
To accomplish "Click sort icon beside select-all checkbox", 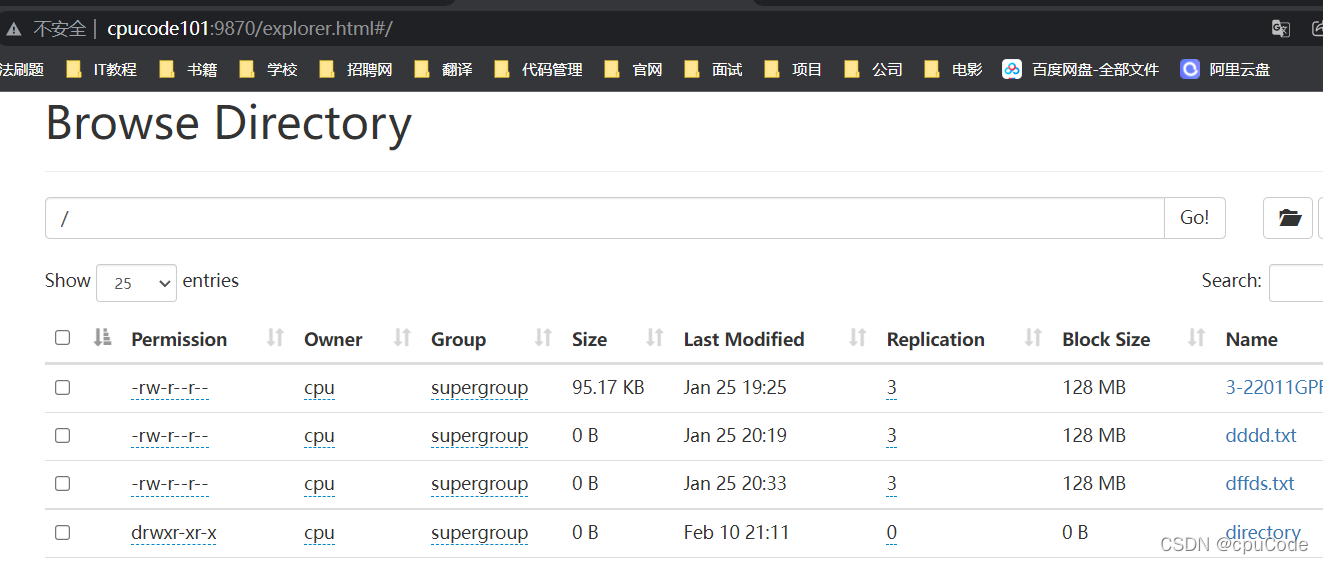I will pos(102,338).
